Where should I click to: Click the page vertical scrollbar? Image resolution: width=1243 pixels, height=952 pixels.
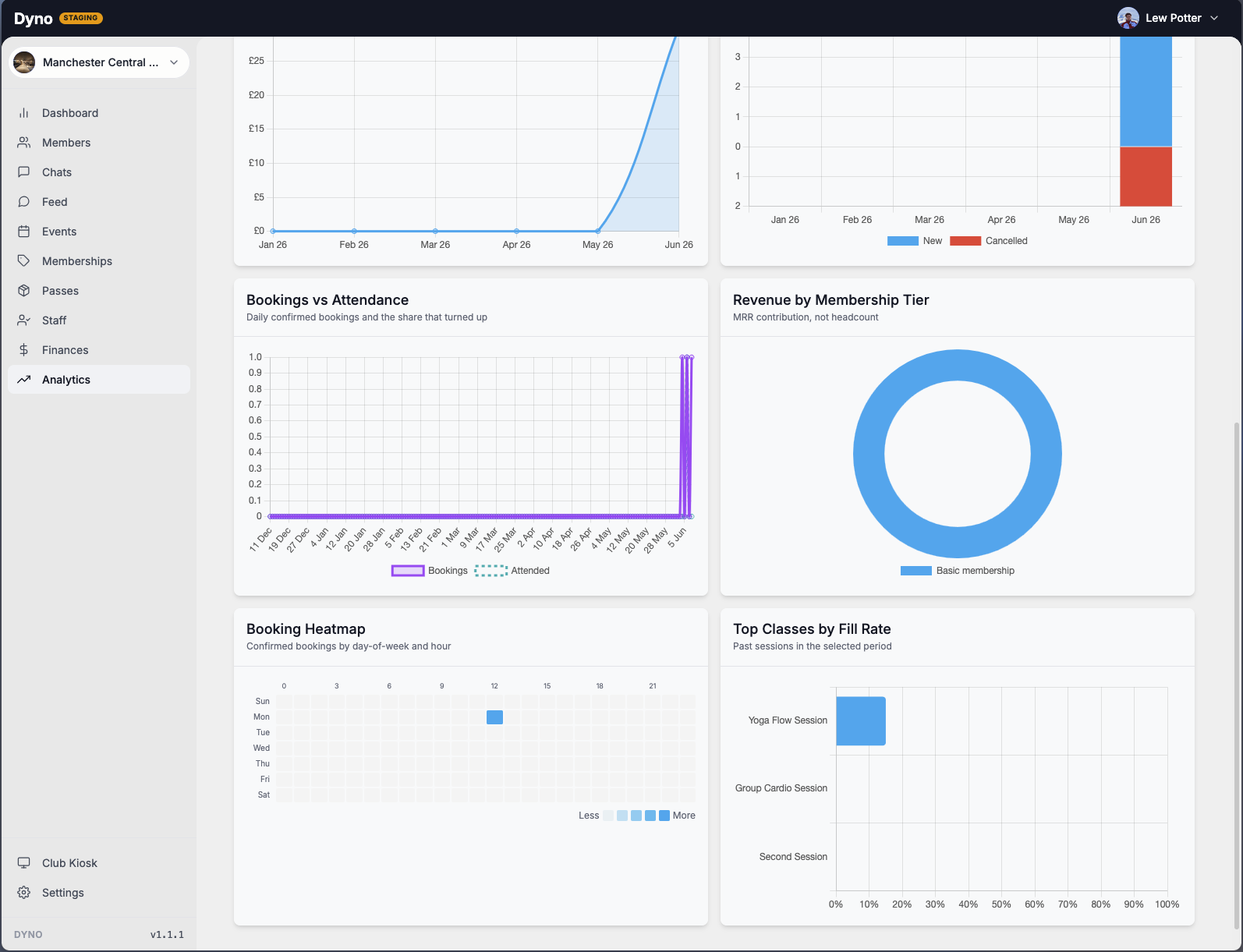(1237, 675)
